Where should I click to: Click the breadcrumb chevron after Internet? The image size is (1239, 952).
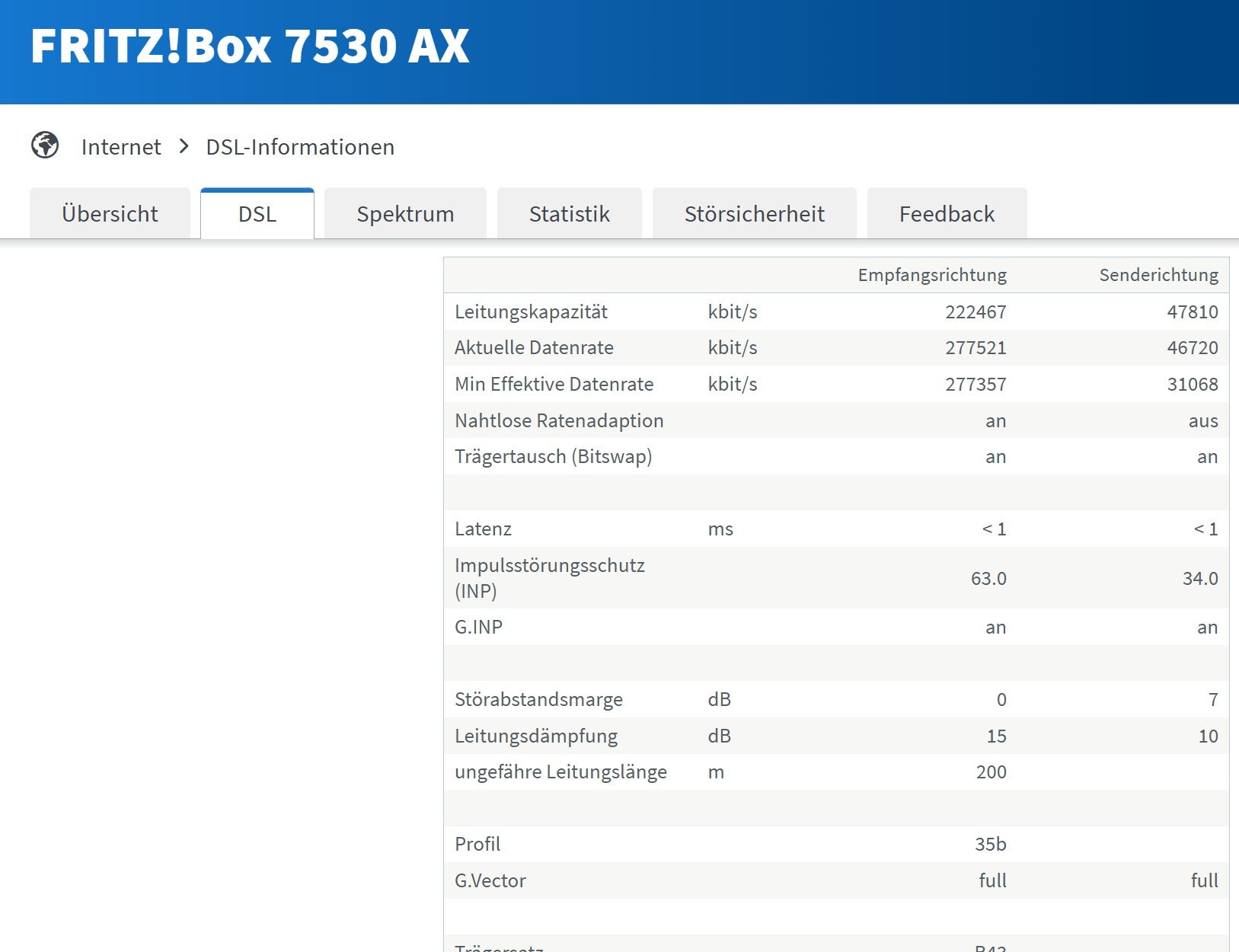[184, 145]
